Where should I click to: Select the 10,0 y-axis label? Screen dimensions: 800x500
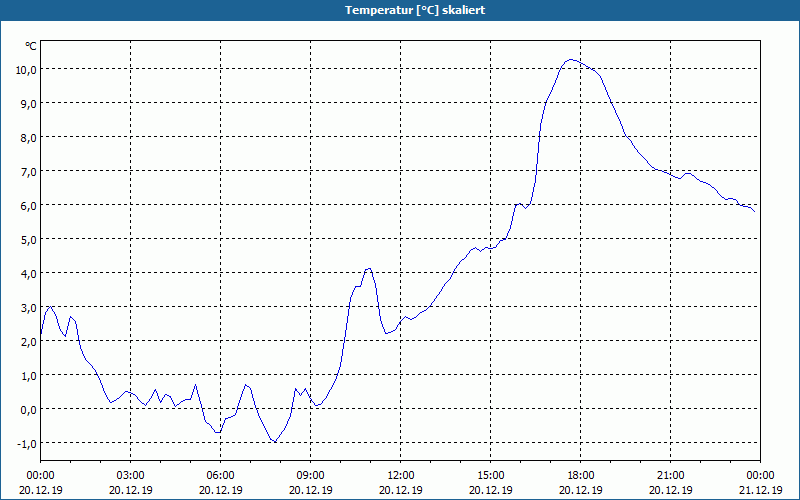point(26,70)
